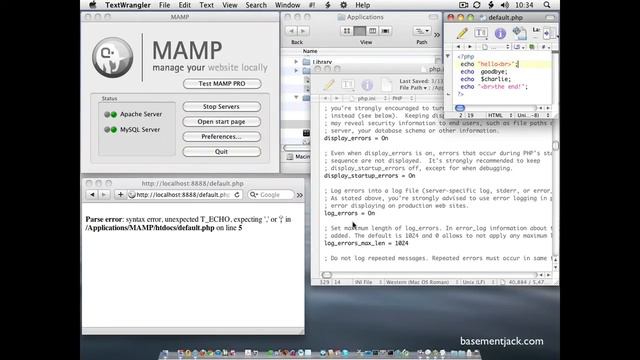The height and width of the screenshot is (360, 640).
Task: Open the Edit menu
Action: tap(184, 5)
